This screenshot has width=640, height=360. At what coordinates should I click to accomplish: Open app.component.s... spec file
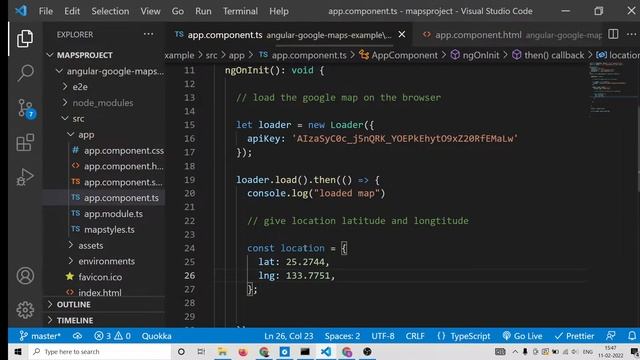pos(123,182)
